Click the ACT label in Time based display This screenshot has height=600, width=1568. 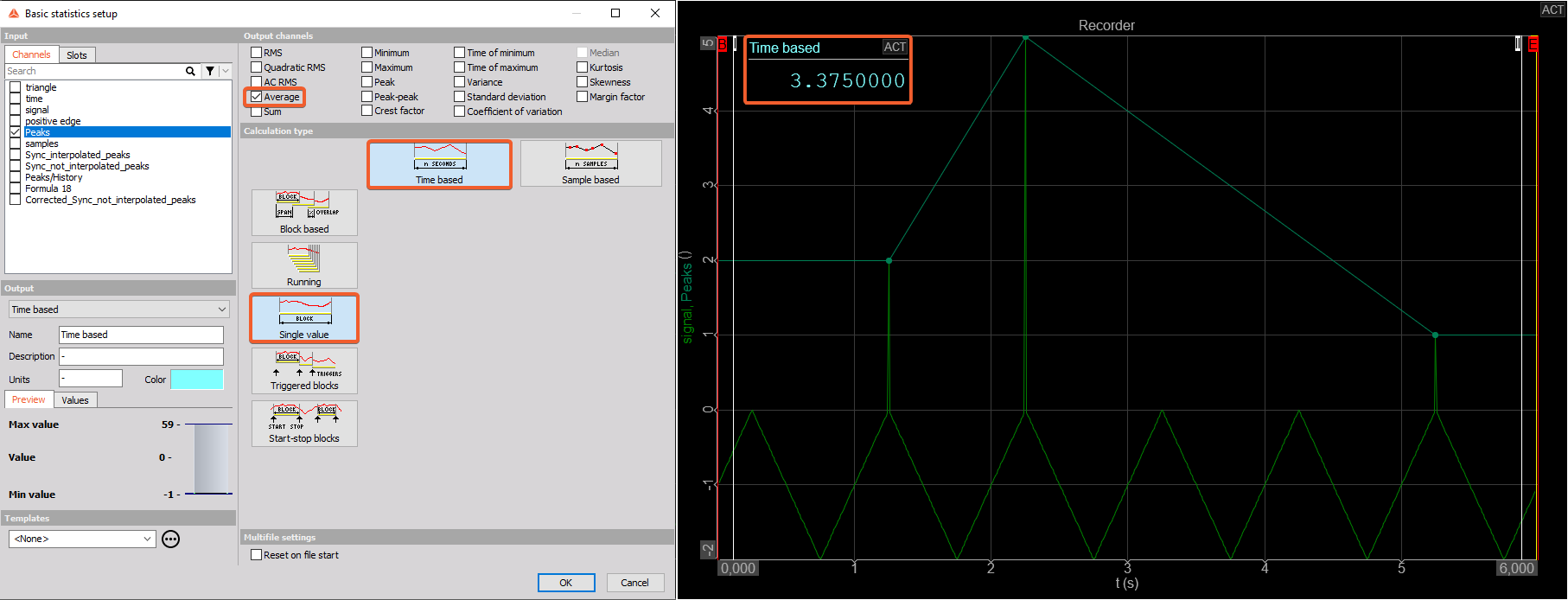click(x=895, y=48)
